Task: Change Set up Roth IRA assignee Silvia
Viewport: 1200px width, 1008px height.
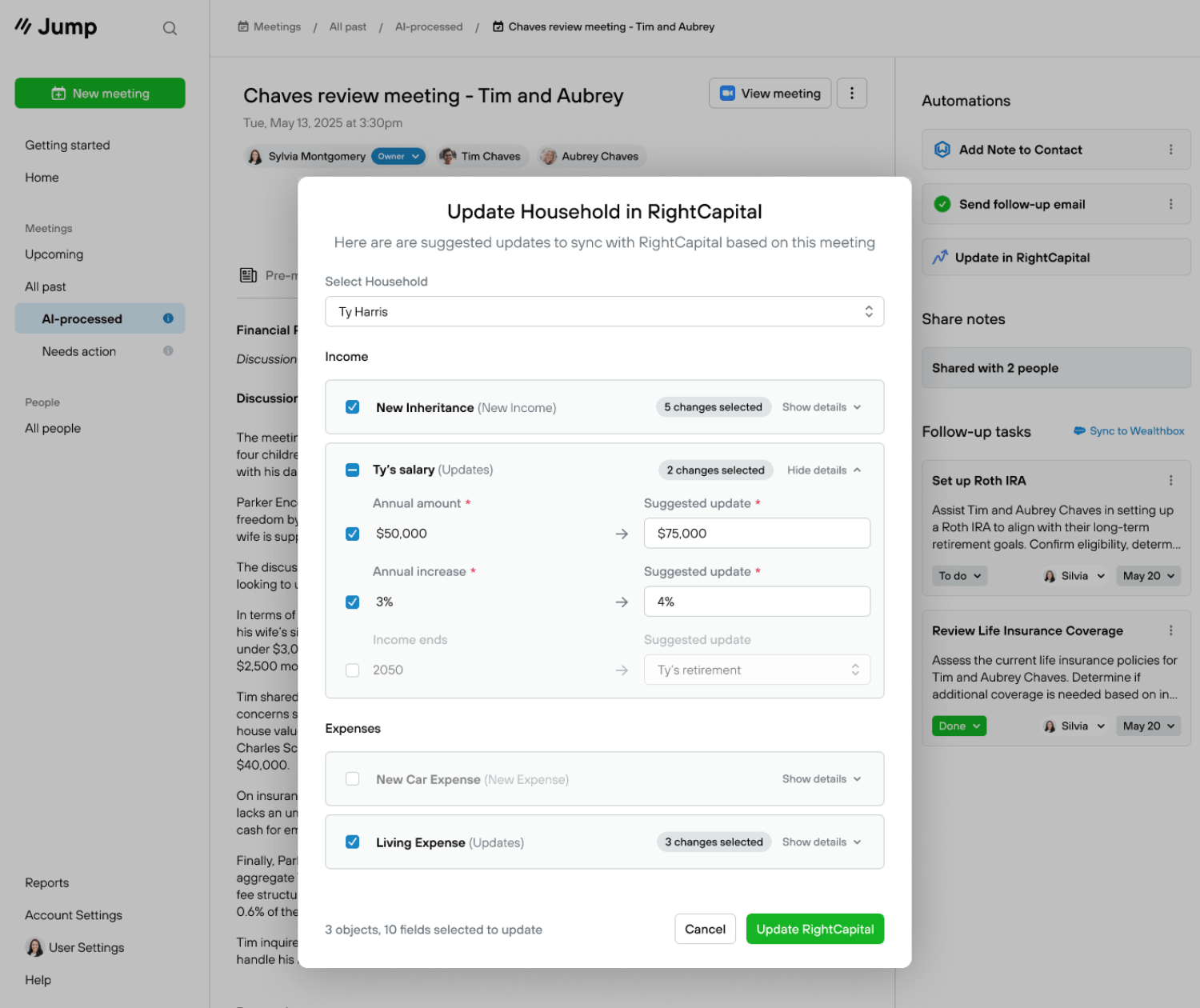Action: click(x=1074, y=576)
